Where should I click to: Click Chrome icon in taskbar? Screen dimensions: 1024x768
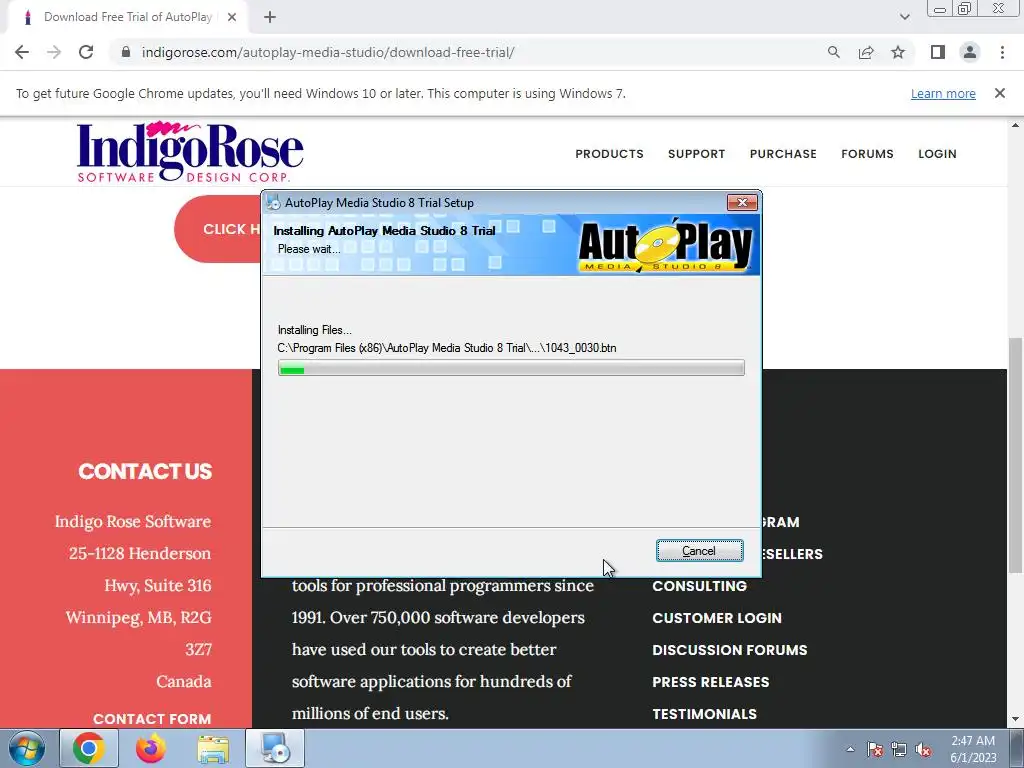(x=89, y=748)
